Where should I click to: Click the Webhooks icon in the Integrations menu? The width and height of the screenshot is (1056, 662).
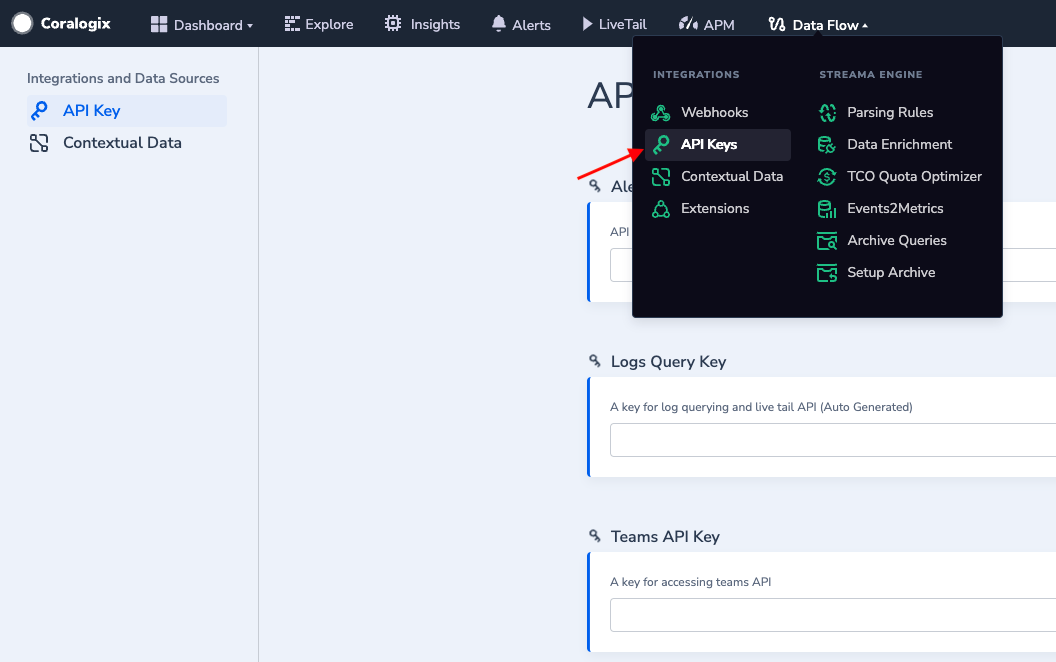coord(660,113)
